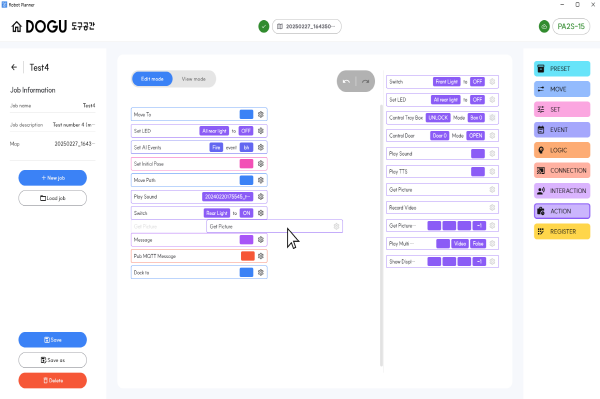Click blue value swatch on Move To block
600x399 pixels.
(x=246, y=114)
